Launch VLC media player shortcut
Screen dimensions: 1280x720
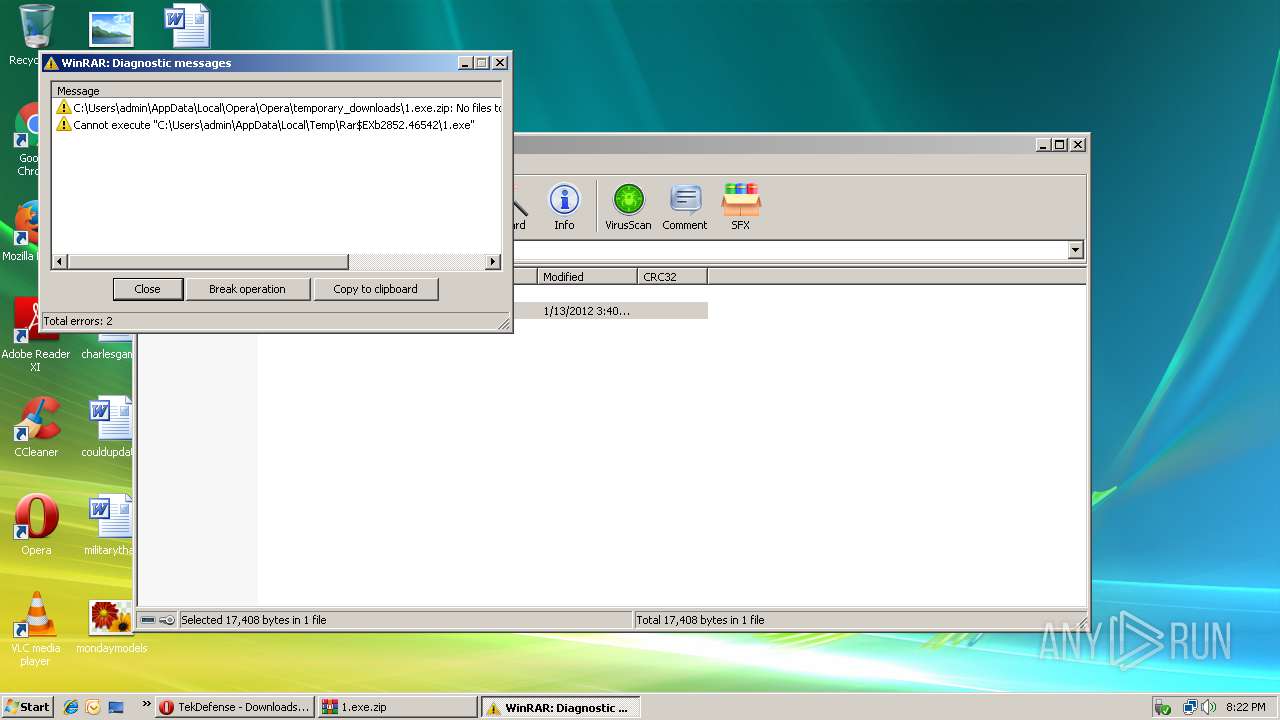click(36, 629)
